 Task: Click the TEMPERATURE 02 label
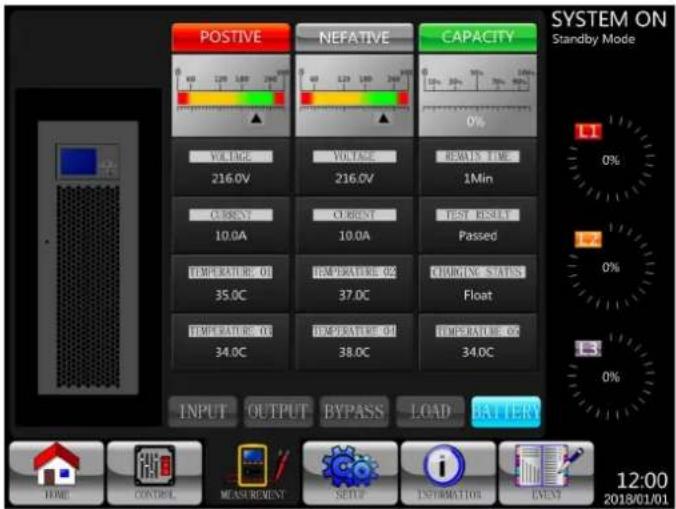pos(354,272)
